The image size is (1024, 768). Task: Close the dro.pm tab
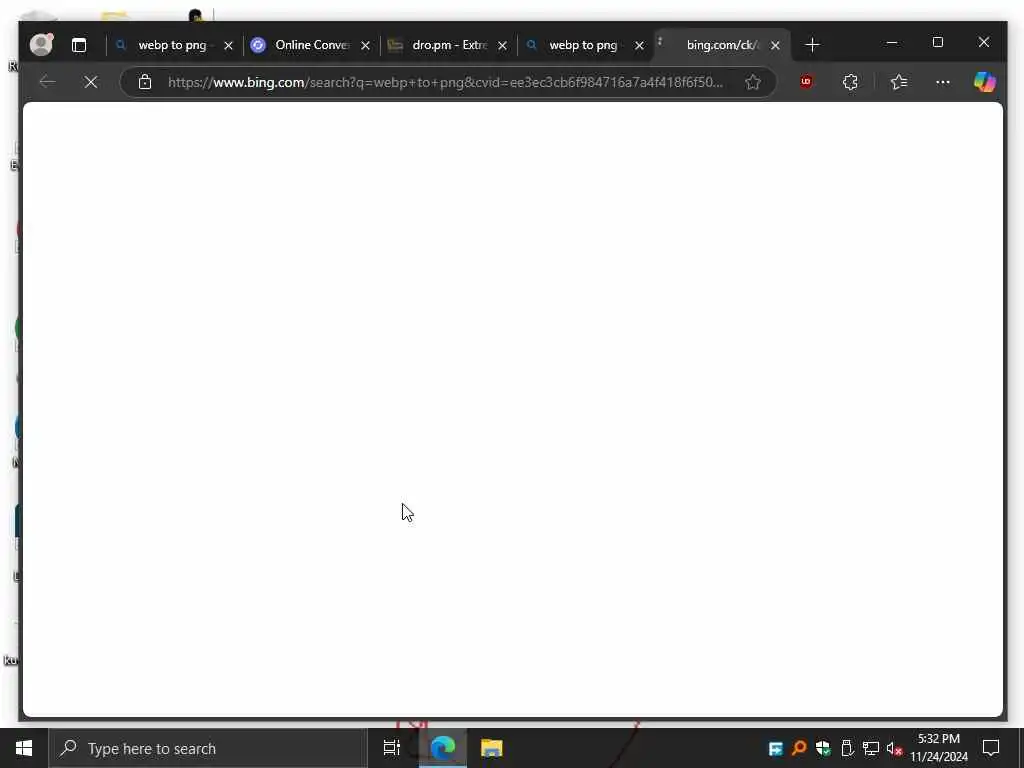coord(502,45)
